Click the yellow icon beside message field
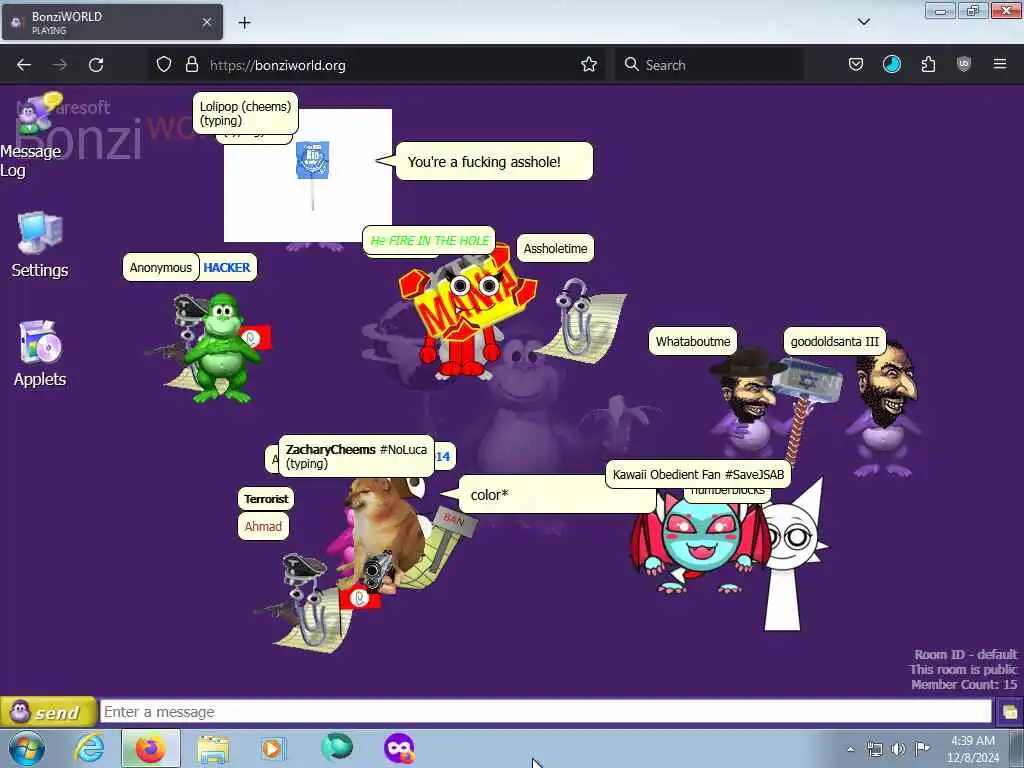 pyautogui.click(x=1010, y=711)
